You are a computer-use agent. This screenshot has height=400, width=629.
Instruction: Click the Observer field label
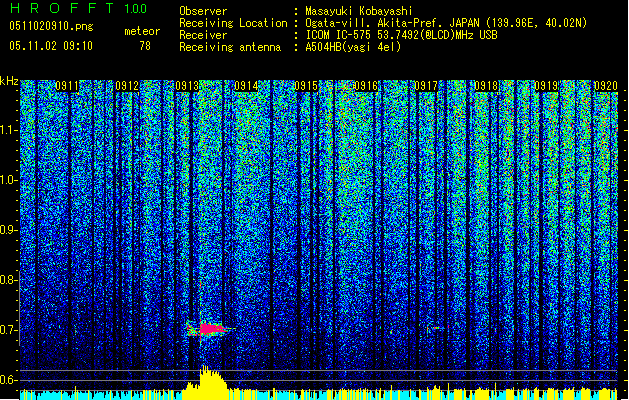coord(203,11)
